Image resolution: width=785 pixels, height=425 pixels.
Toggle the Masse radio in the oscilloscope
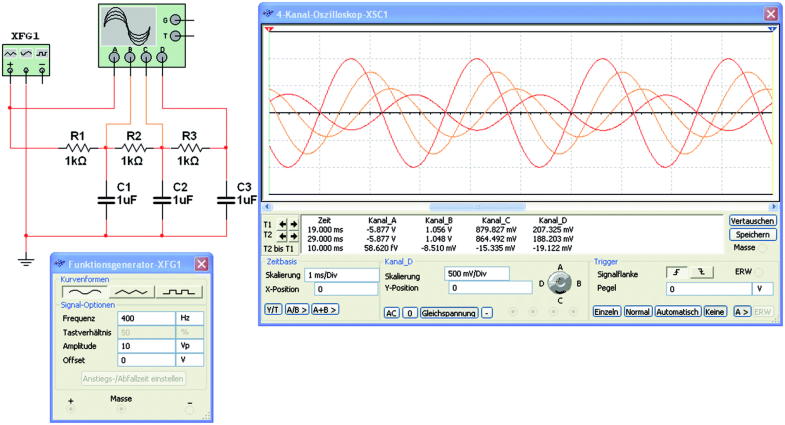pos(762,248)
